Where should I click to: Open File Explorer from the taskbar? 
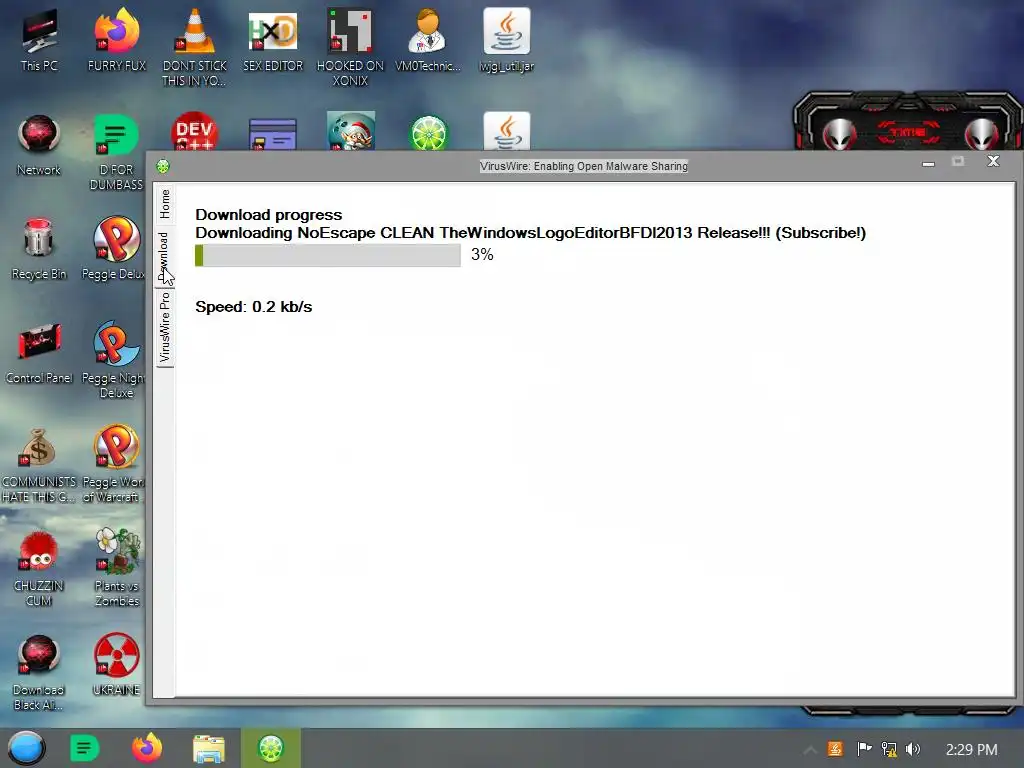209,749
